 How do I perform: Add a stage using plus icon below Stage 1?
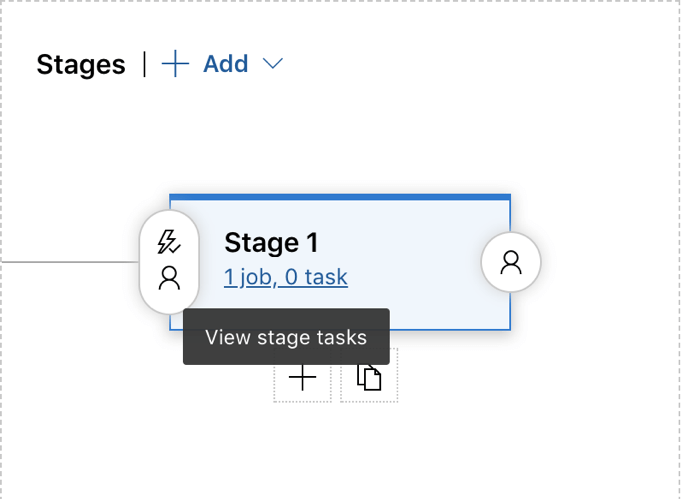coord(302,378)
